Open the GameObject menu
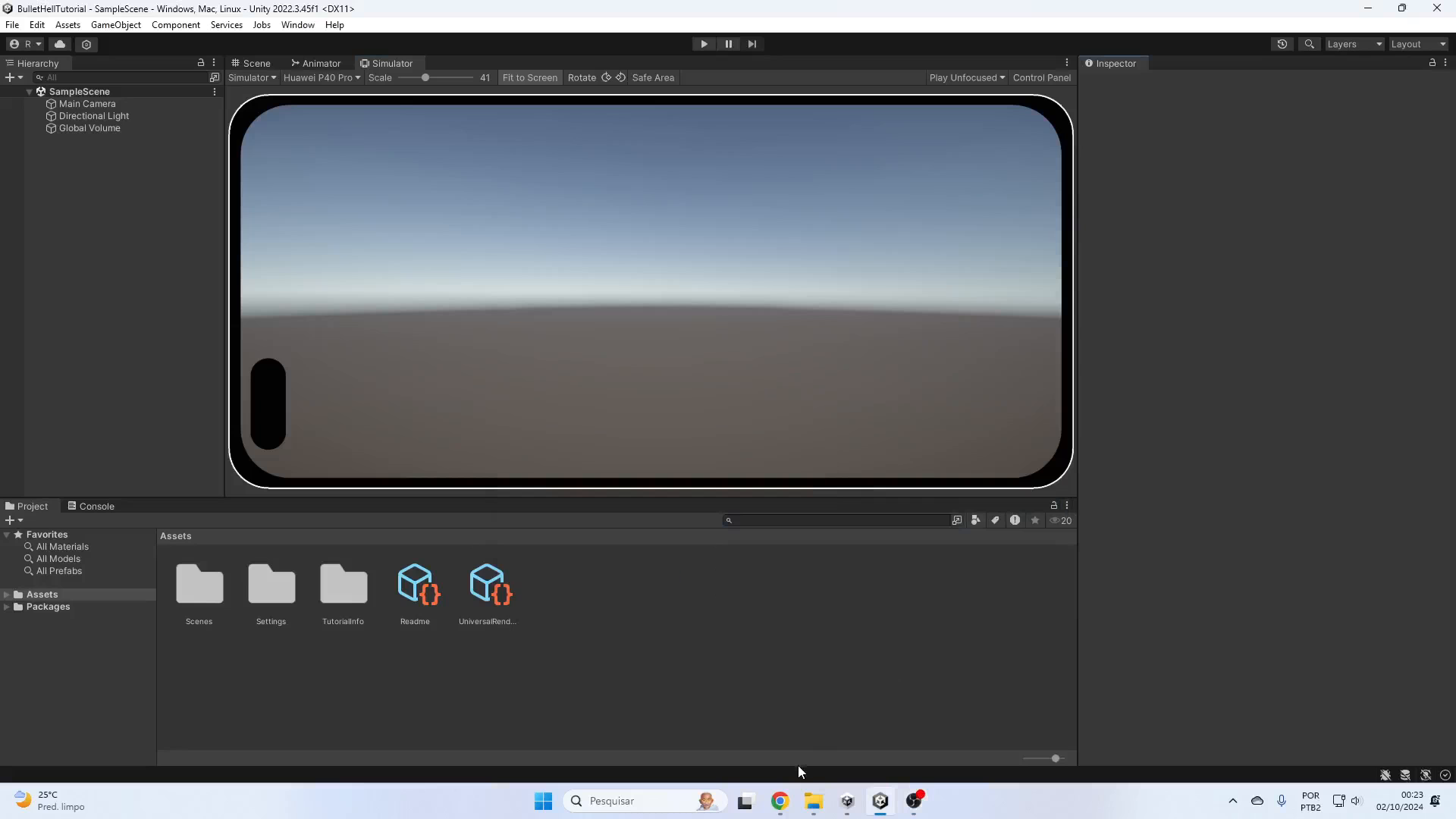This screenshot has width=1456, height=819. 116,25
